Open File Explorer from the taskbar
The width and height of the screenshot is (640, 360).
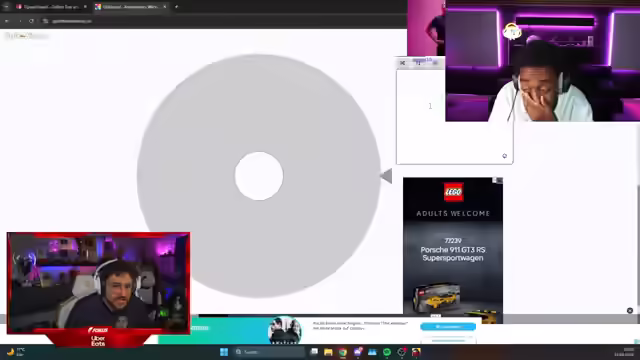click(328, 352)
